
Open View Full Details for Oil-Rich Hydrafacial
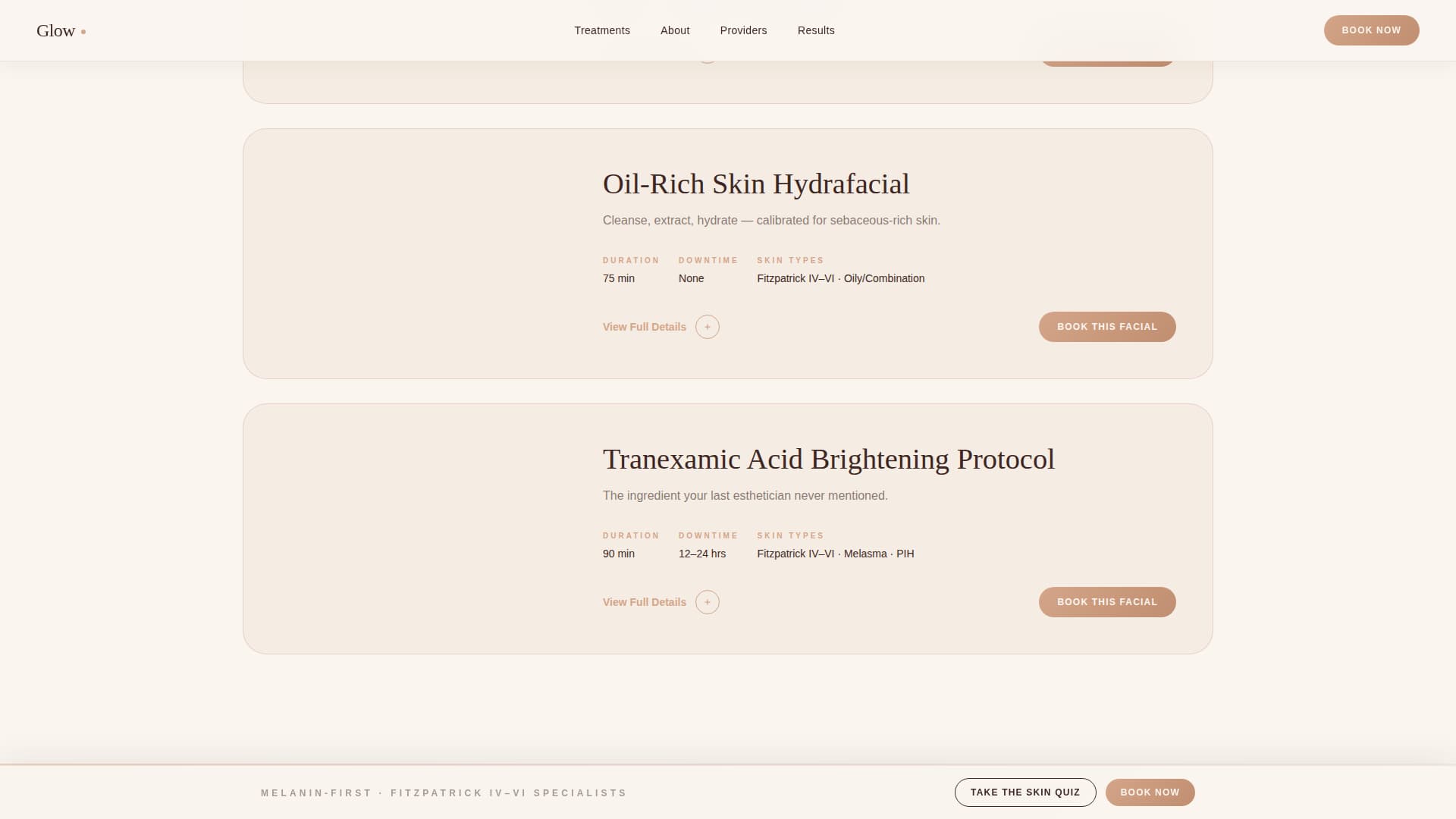[x=644, y=326]
